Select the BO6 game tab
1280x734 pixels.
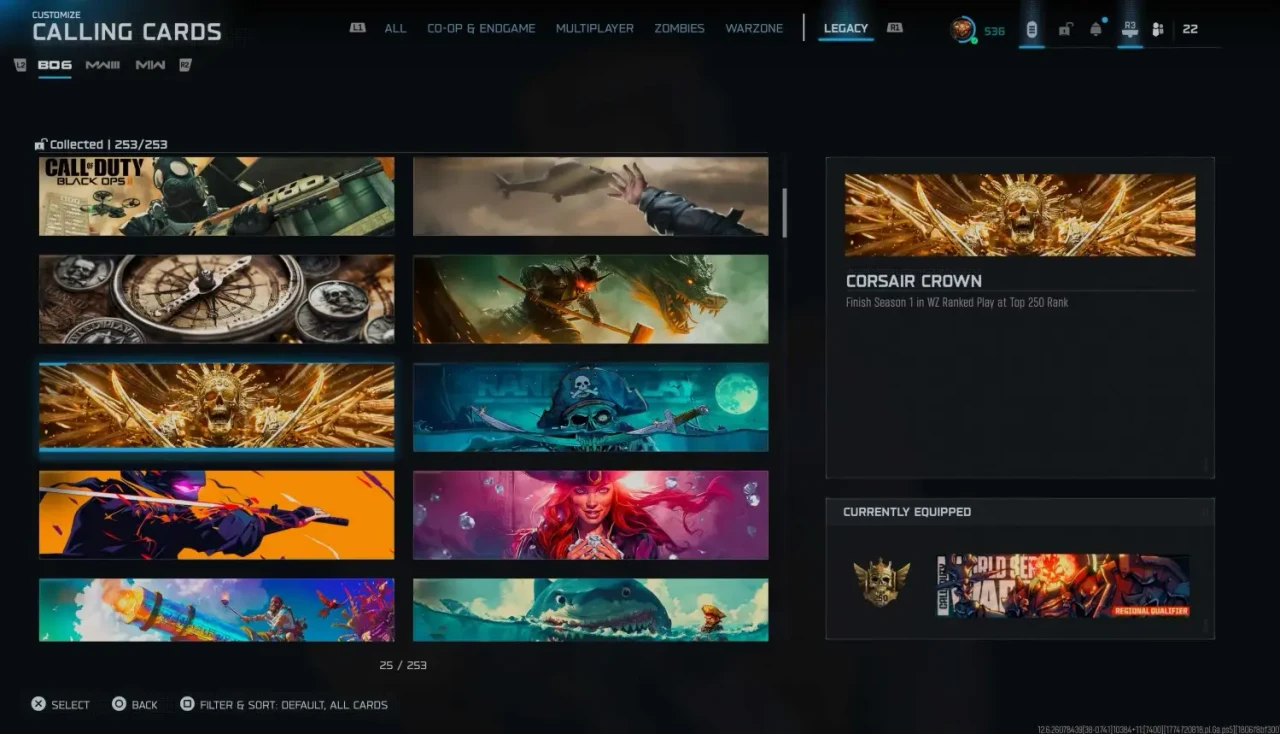tap(55, 66)
